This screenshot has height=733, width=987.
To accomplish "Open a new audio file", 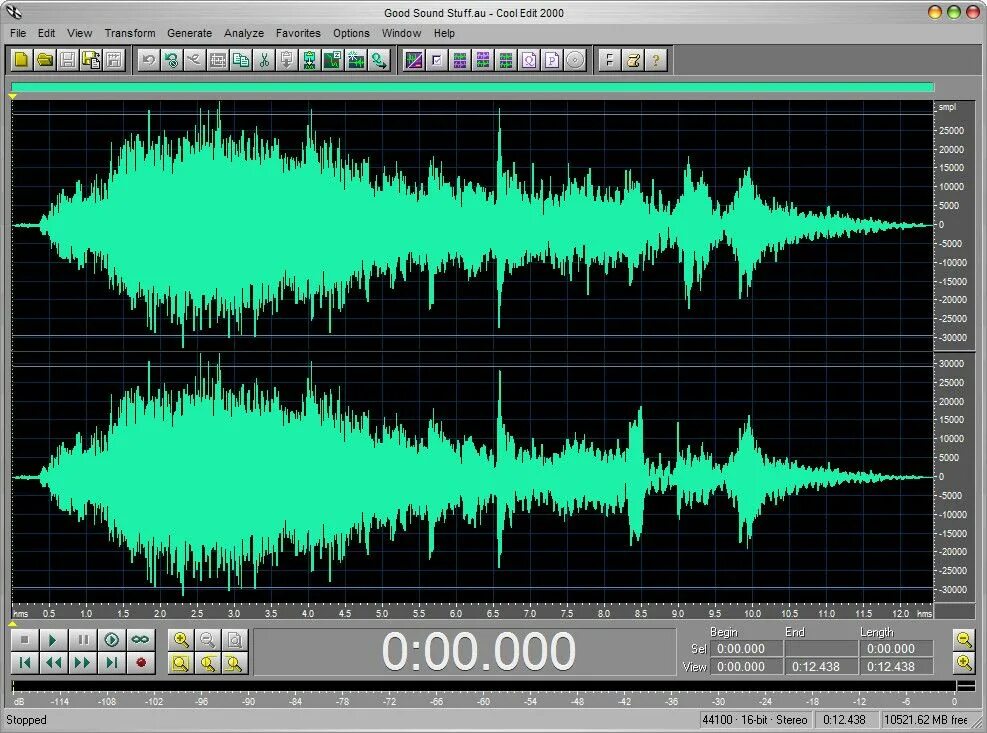I will click(x=20, y=60).
